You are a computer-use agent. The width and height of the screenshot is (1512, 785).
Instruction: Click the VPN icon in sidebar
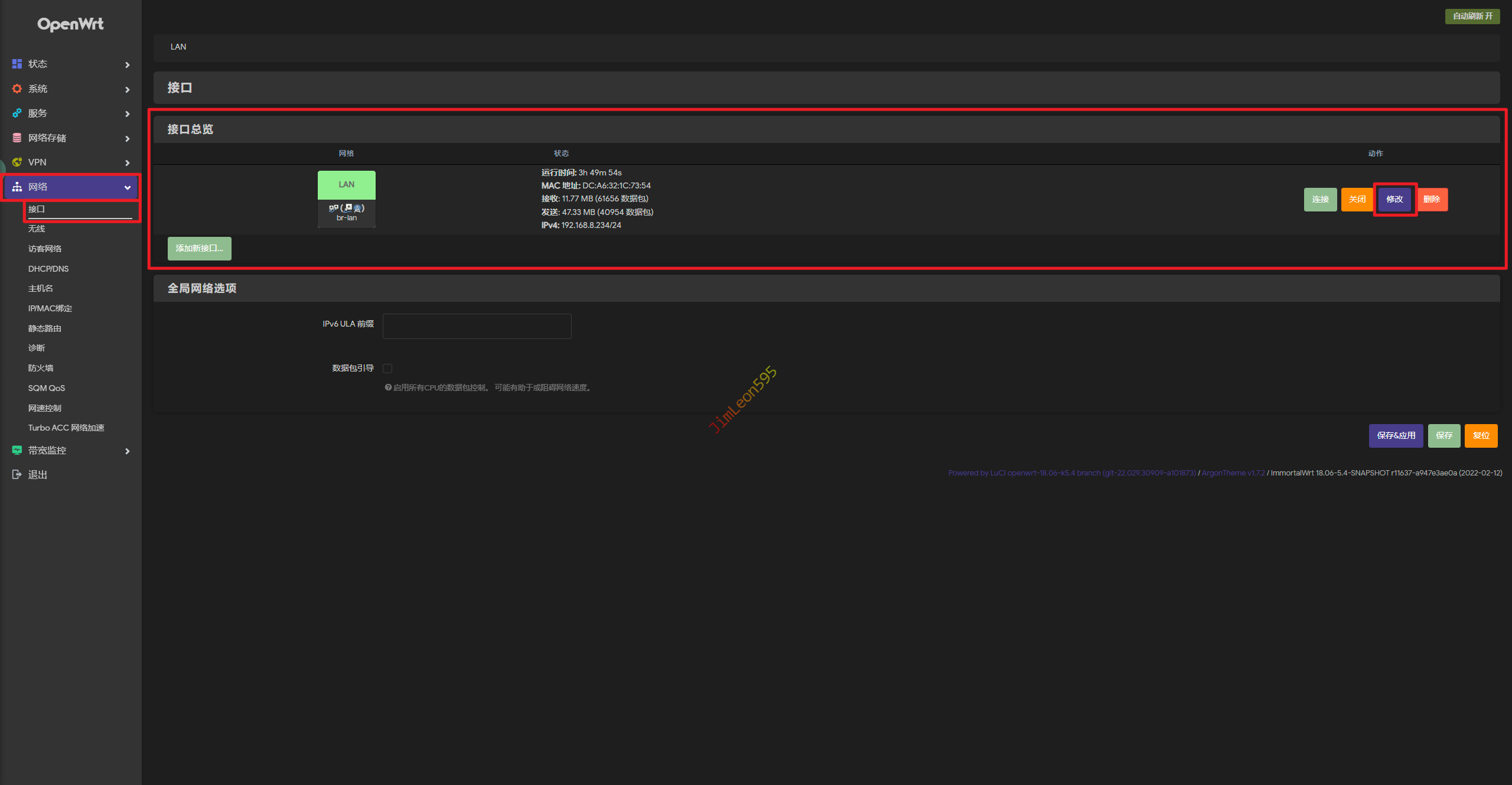pos(17,162)
